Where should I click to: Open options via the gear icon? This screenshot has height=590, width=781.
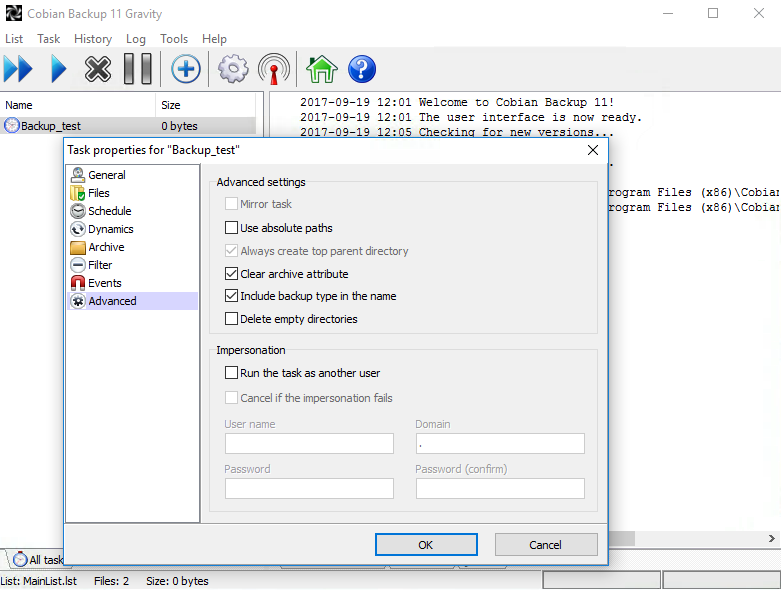click(x=233, y=69)
